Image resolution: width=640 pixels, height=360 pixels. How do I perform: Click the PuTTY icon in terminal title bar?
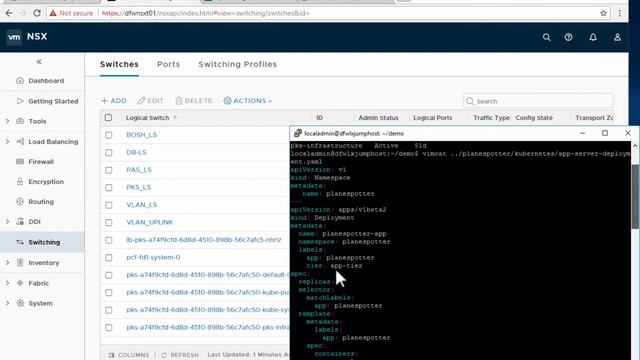(298, 133)
